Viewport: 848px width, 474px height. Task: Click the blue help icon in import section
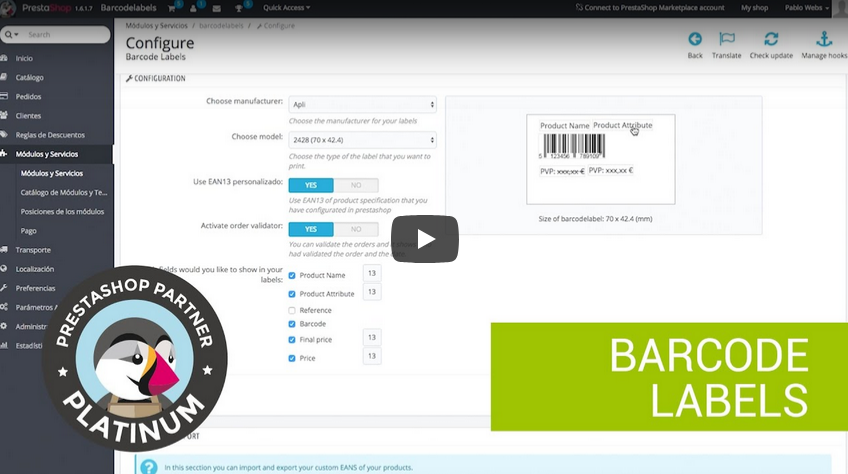coord(149,467)
